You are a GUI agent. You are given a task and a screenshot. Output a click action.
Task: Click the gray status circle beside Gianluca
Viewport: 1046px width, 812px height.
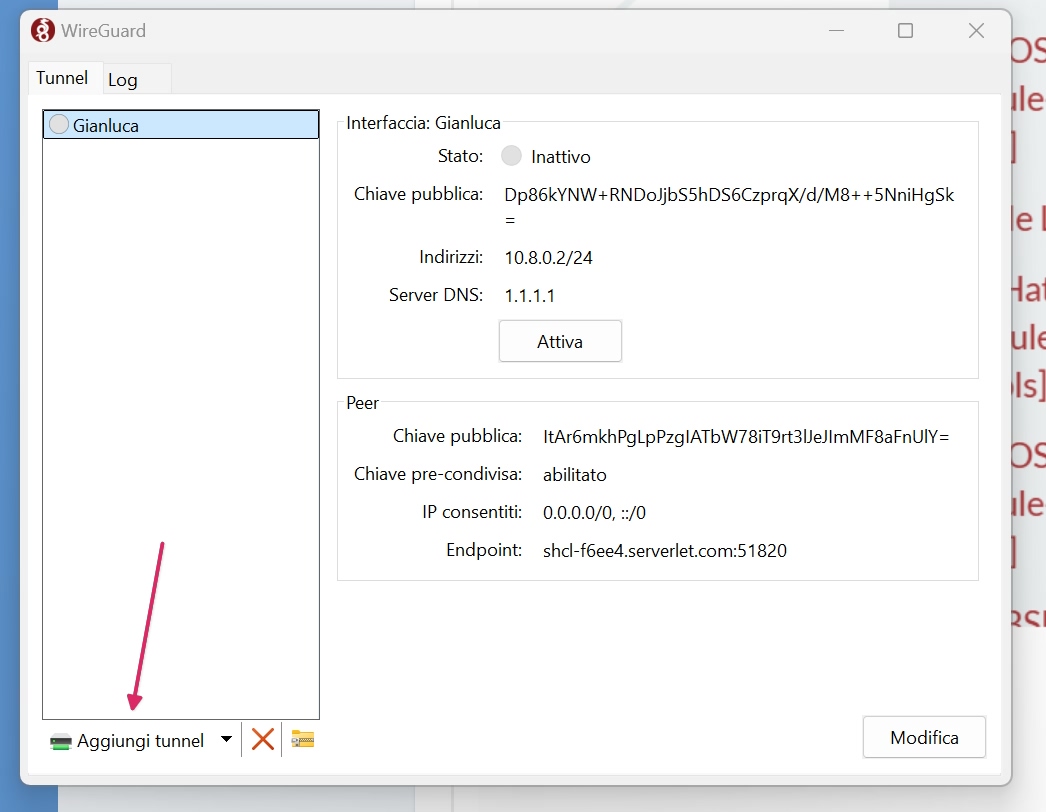pyautogui.click(x=59, y=125)
